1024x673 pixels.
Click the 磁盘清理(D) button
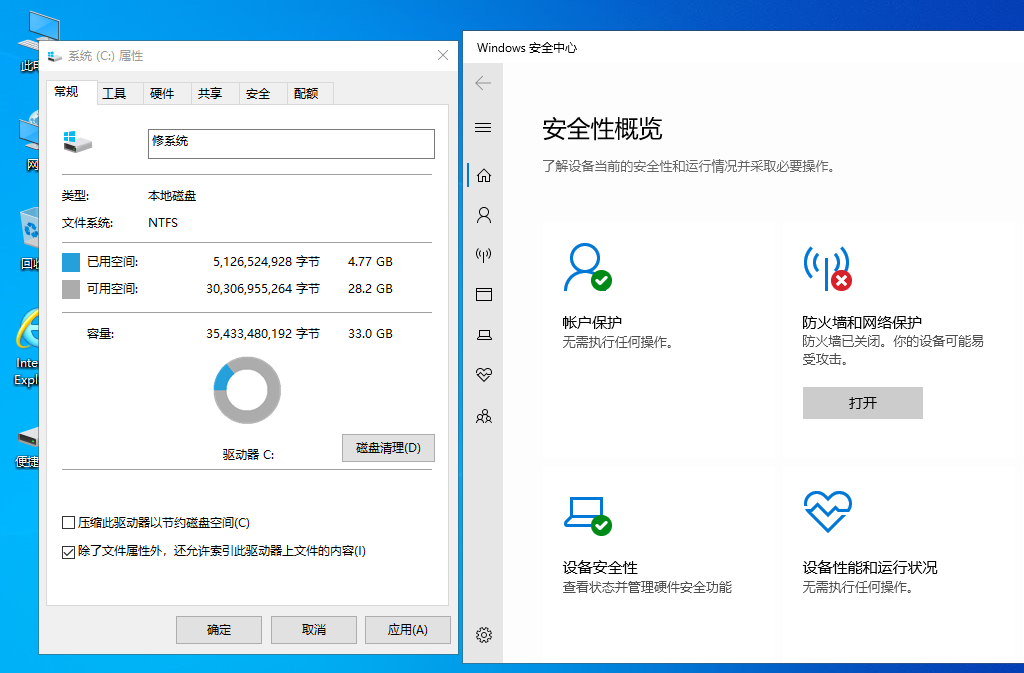[388, 448]
